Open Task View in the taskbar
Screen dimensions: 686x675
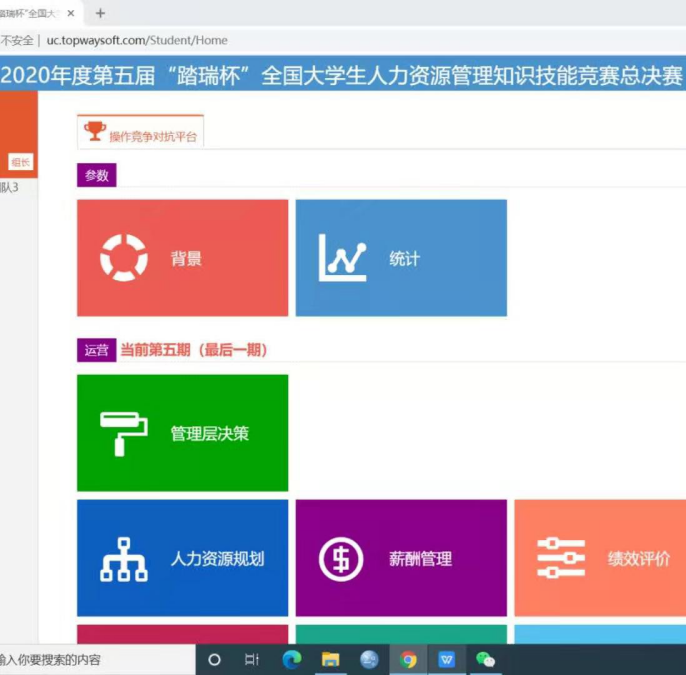(x=252, y=659)
